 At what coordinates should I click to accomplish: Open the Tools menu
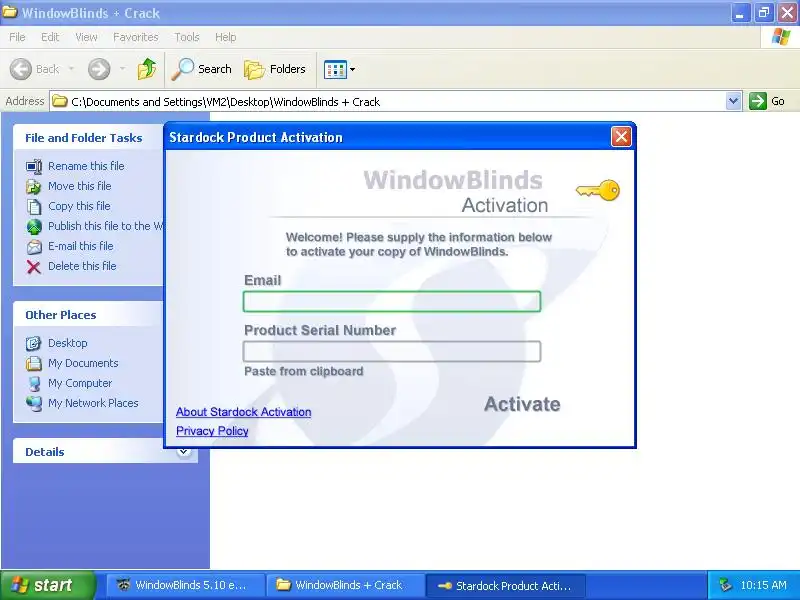coord(187,37)
